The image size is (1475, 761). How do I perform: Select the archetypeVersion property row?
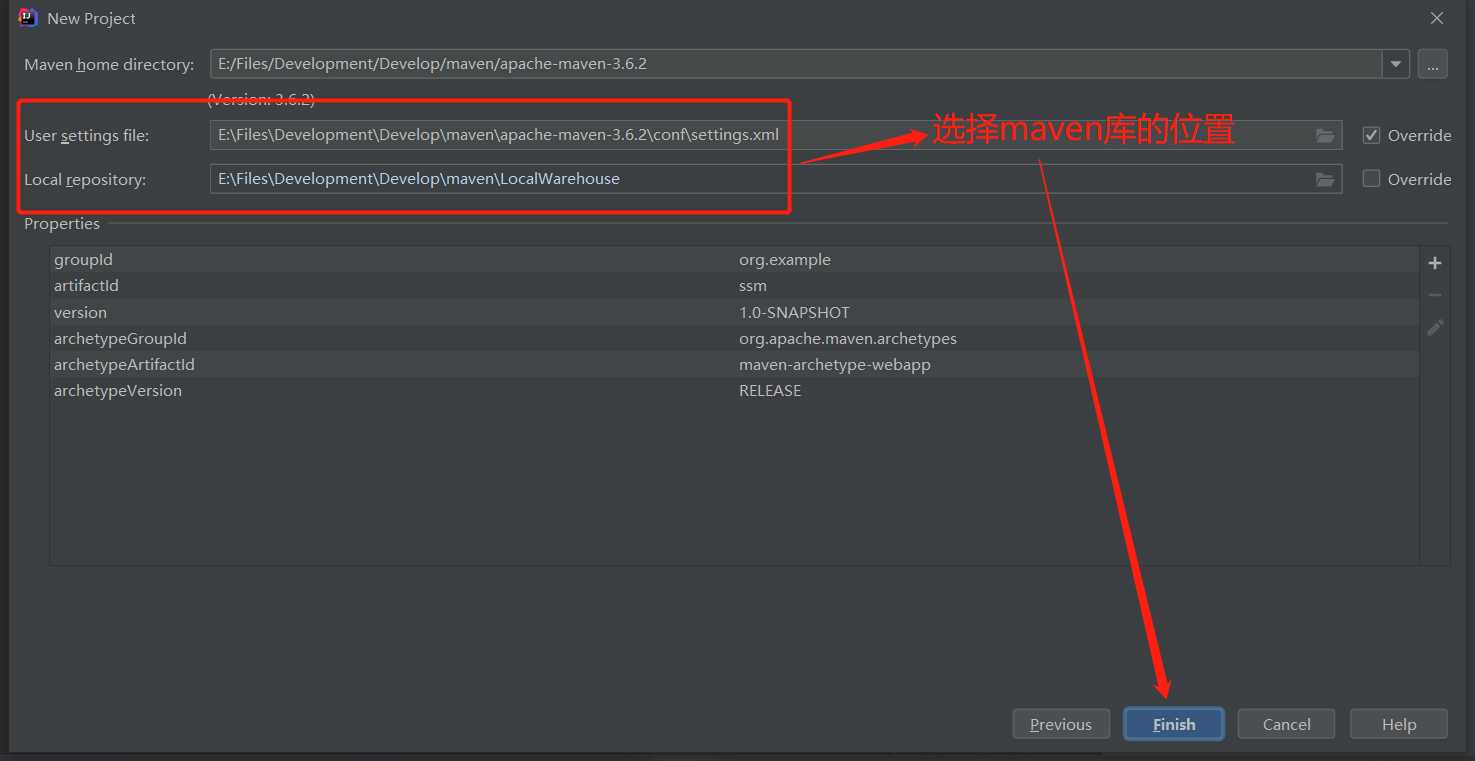[x=735, y=390]
